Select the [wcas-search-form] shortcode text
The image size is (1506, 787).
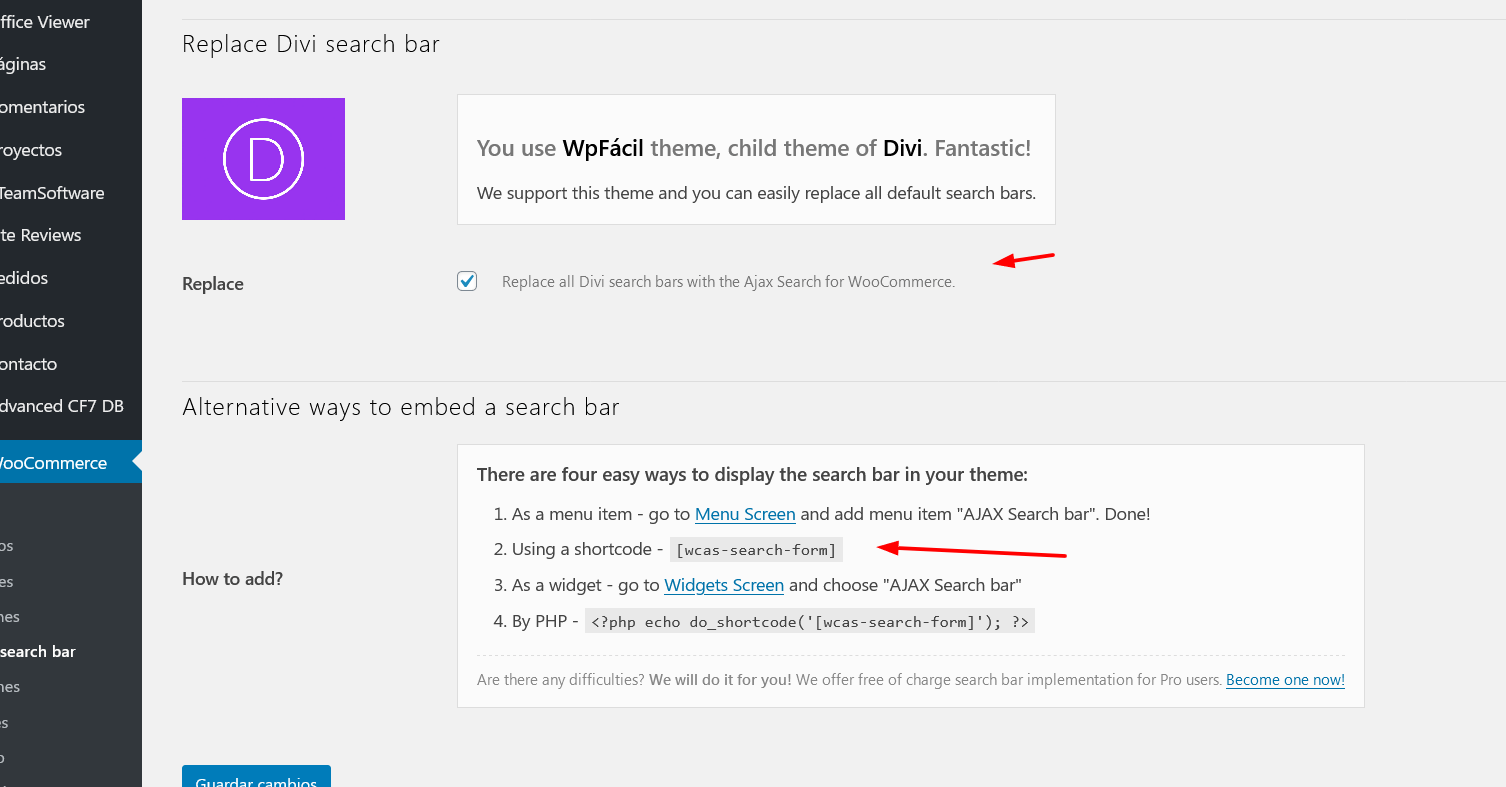[756, 550]
